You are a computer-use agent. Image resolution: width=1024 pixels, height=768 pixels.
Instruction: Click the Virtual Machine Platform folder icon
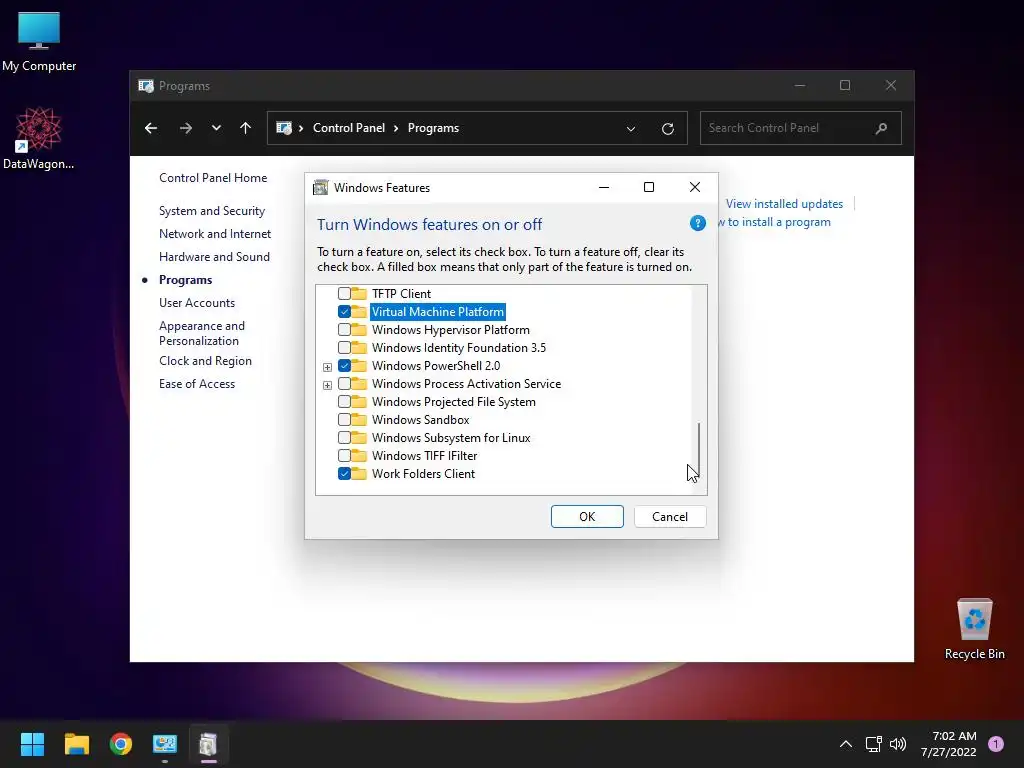(x=359, y=312)
